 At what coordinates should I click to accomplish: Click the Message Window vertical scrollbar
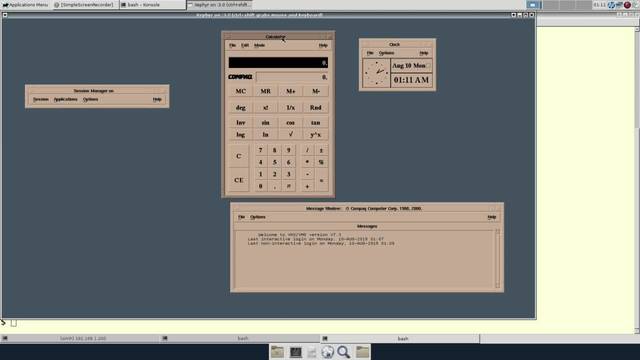(497, 258)
